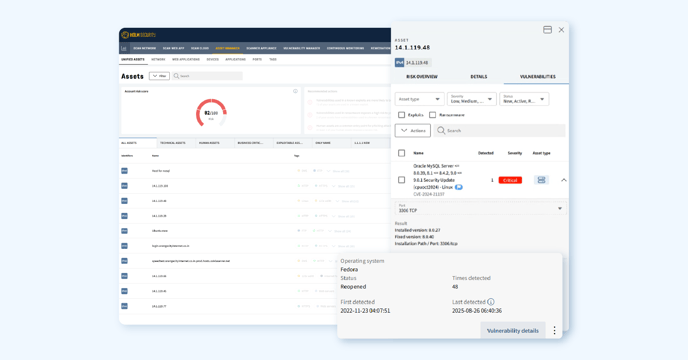Click the vulnerabilities Search field

coord(499,130)
